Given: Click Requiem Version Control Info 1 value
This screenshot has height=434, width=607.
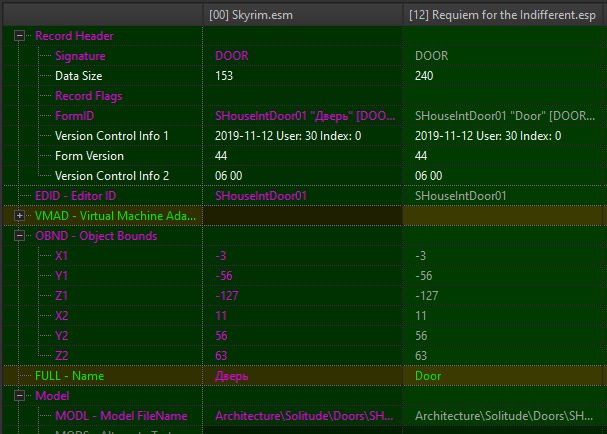Looking at the screenshot, I should [x=488, y=136].
